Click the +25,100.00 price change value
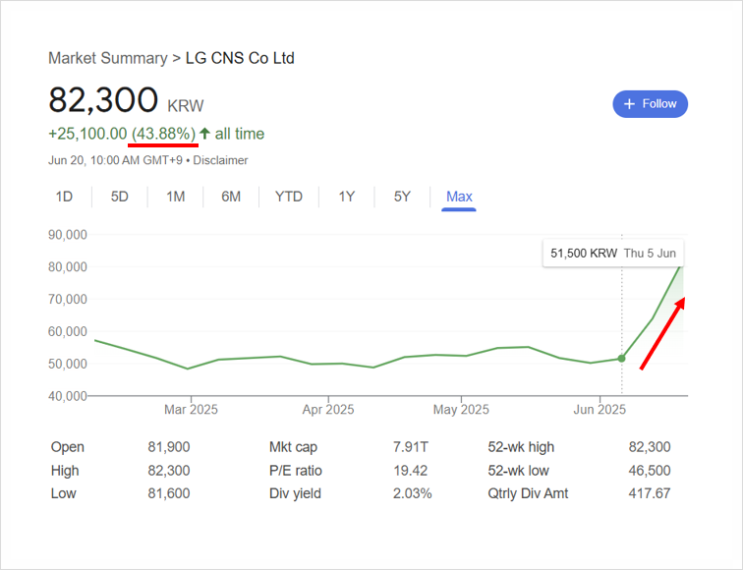This screenshot has width=743, height=570. (x=88, y=134)
